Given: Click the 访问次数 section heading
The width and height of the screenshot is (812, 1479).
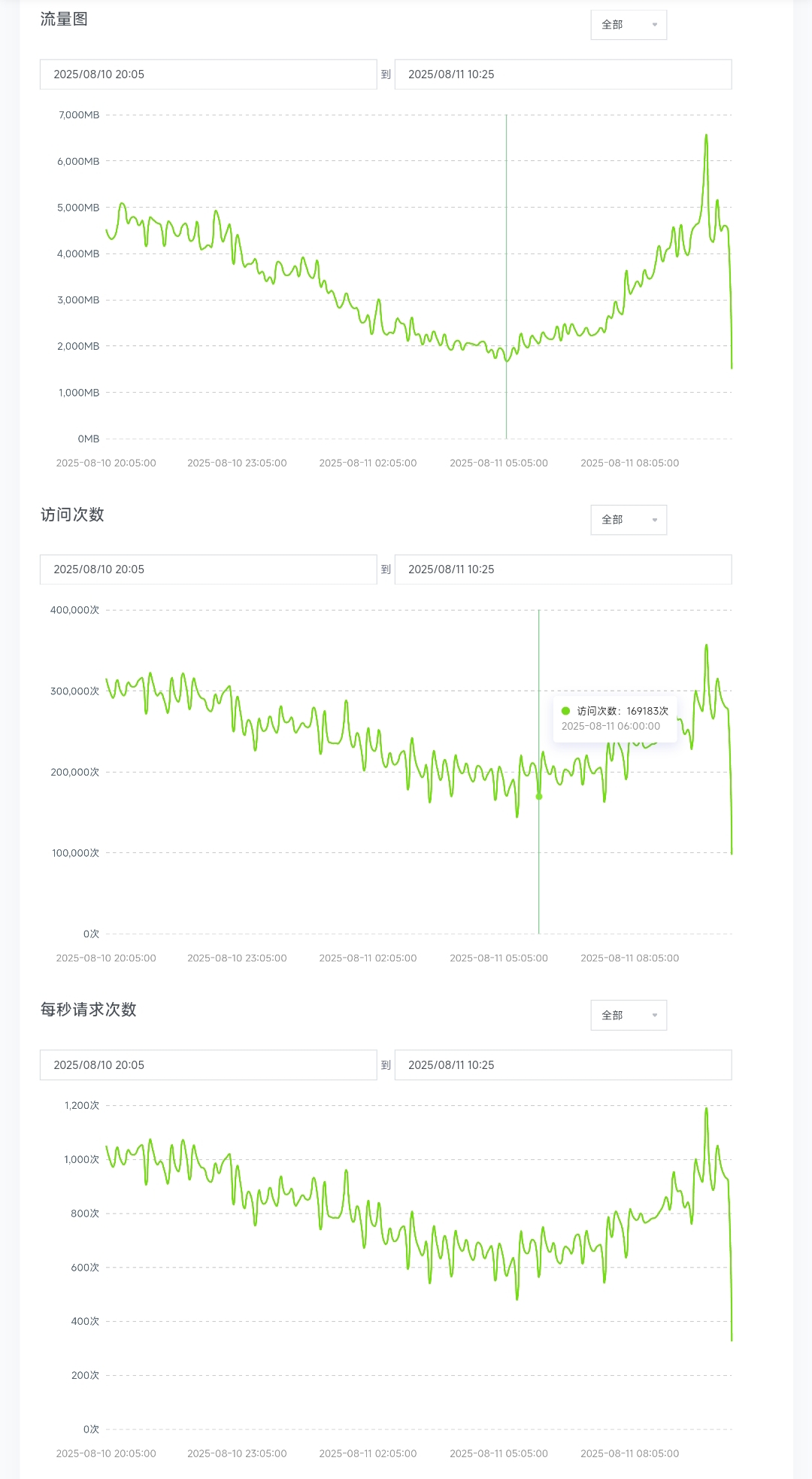Looking at the screenshot, I should [x=72, y=515].
